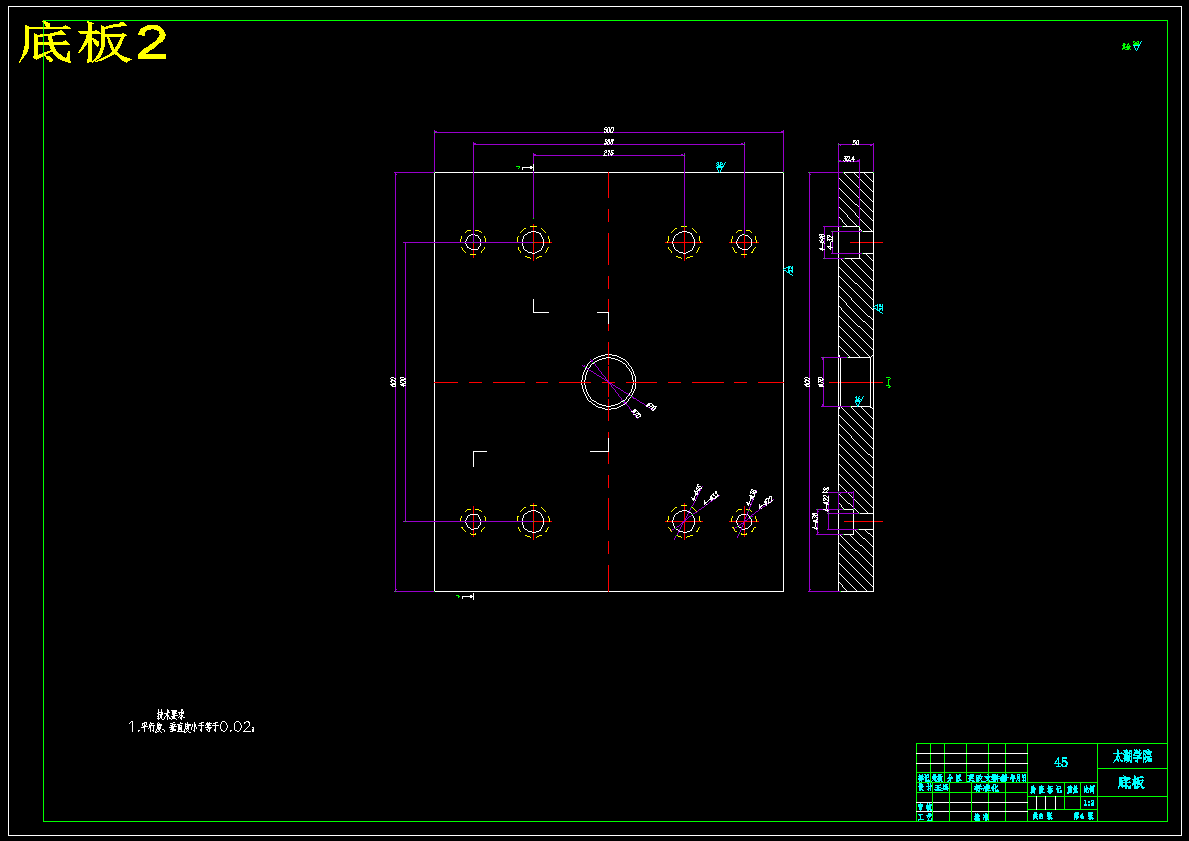Click the yellow title text 底板2

(93, 44)
